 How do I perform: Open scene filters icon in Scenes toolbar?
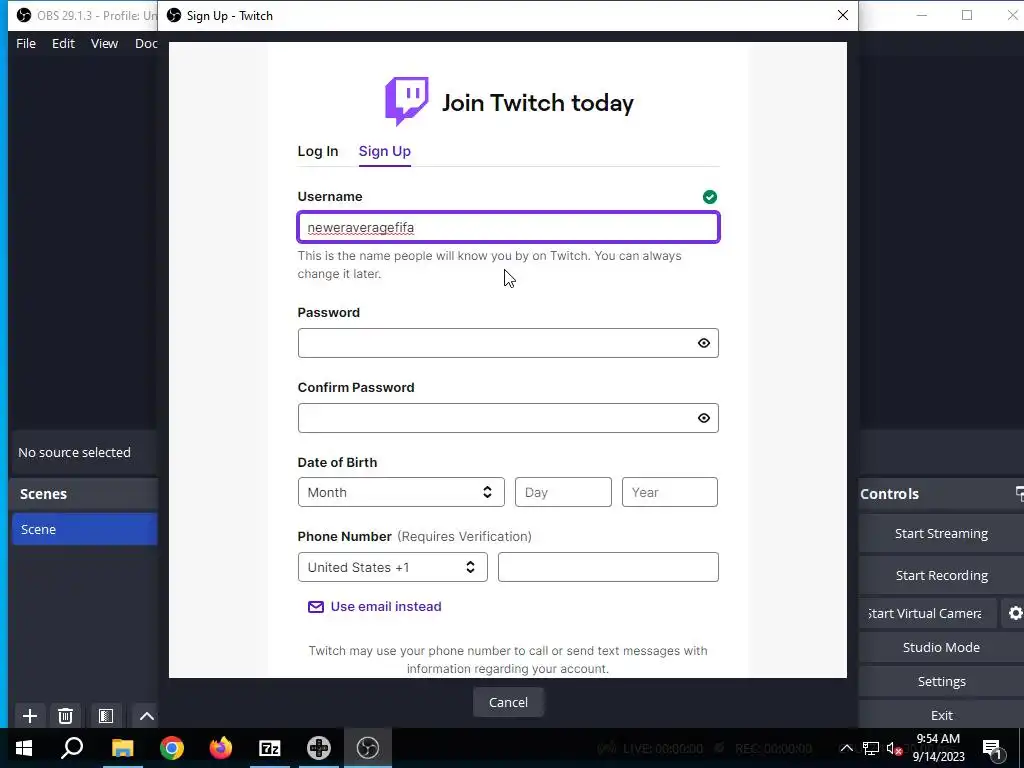pos(106,716)
